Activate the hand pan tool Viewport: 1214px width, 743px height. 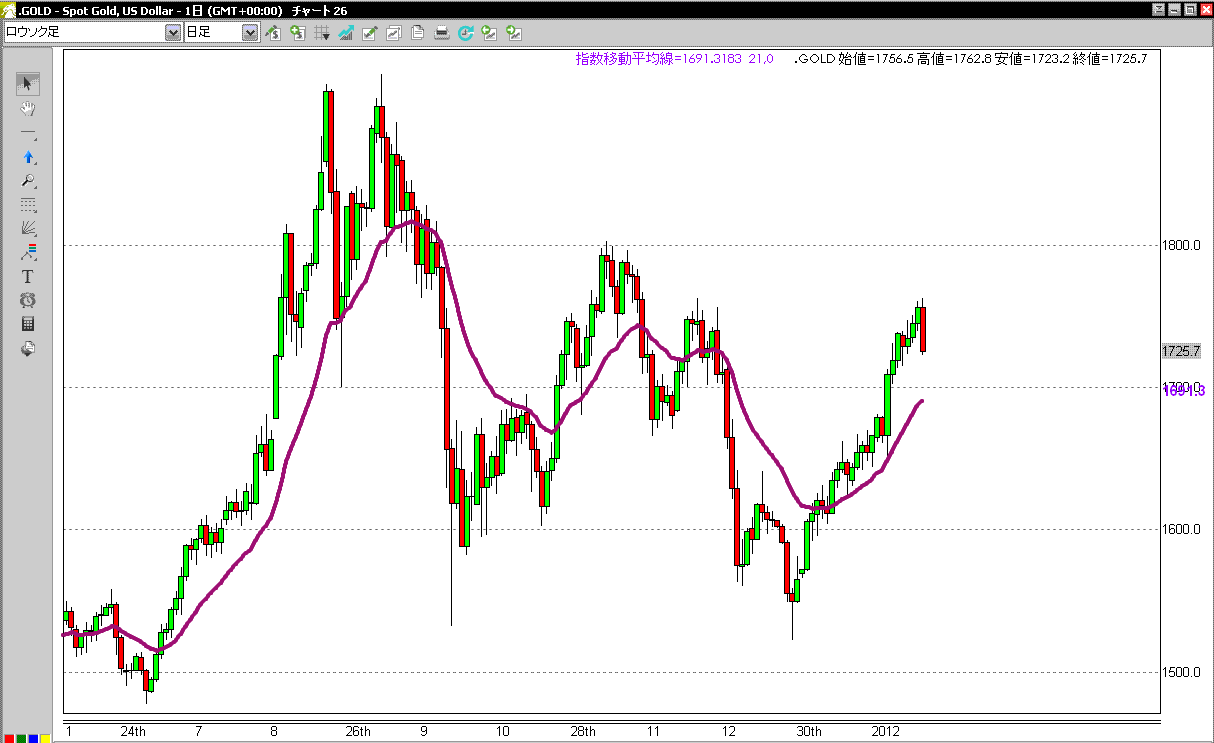click(x=28, y=108)
